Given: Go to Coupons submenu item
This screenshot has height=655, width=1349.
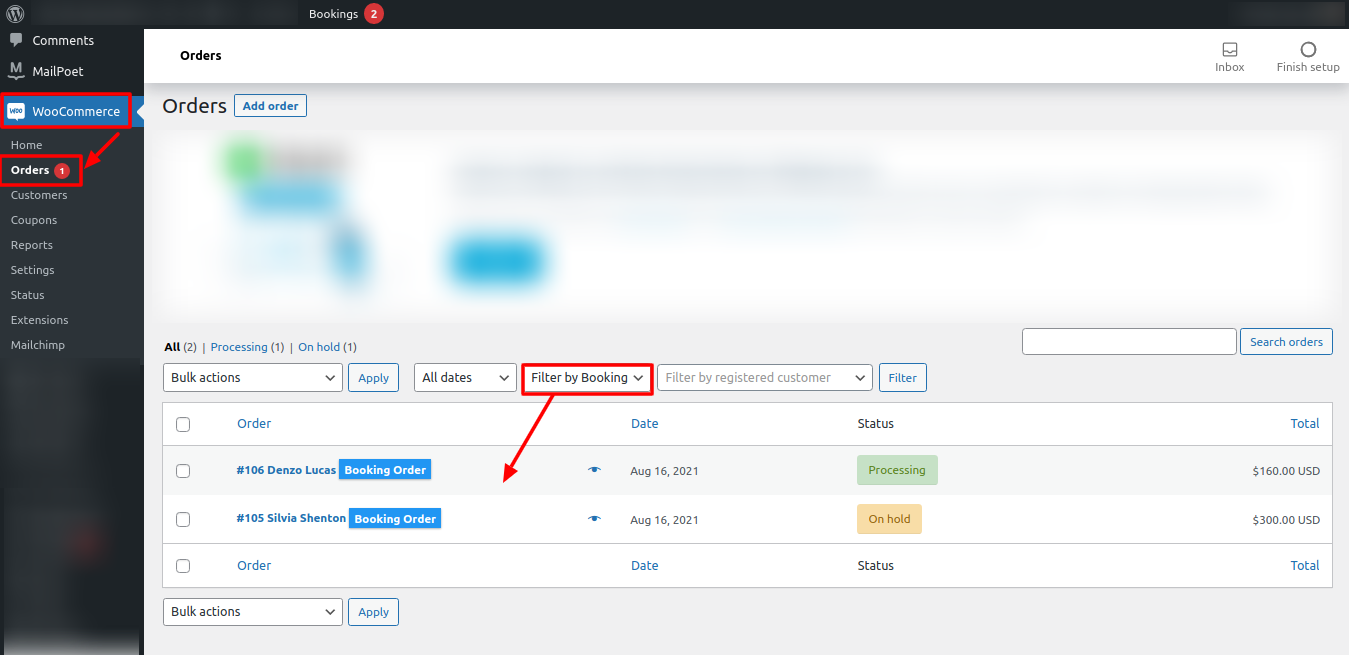Looking at the screenshot, I should click(34, 220).
